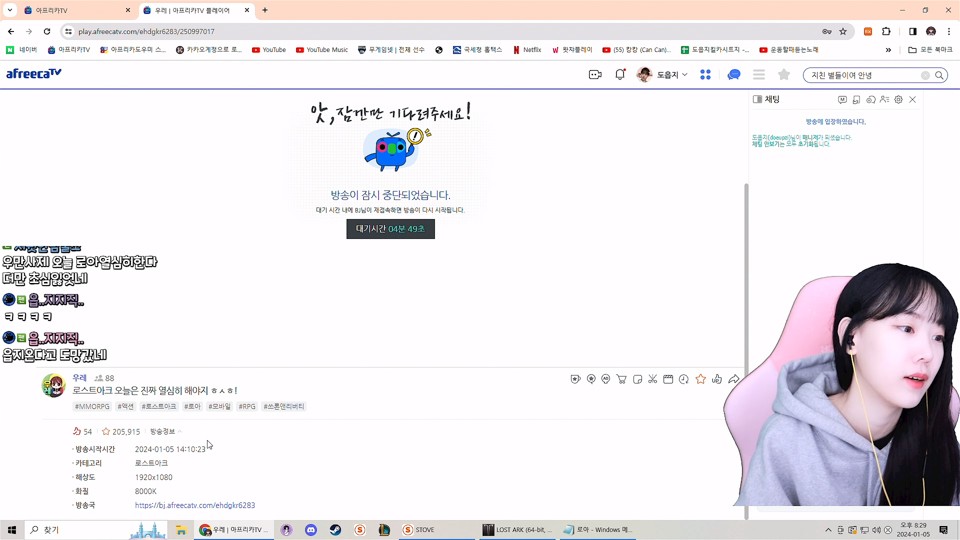The height and width of the screenshot is (540, 960).
Task: Switch to the first 아프리카TV browser tab
Action: pyautogui.click(x=75, y=10)
